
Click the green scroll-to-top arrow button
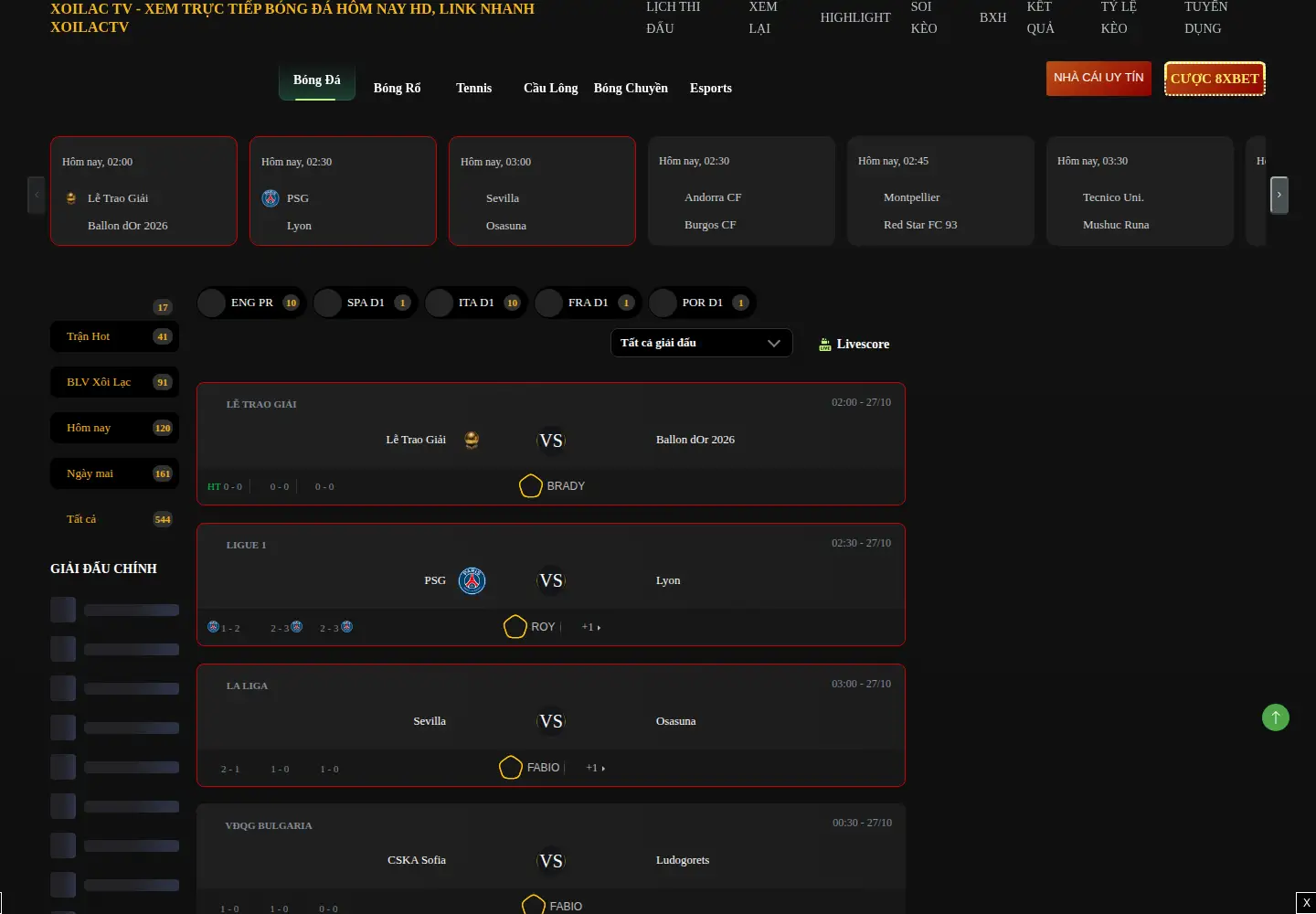click(x=1276, y=717)
